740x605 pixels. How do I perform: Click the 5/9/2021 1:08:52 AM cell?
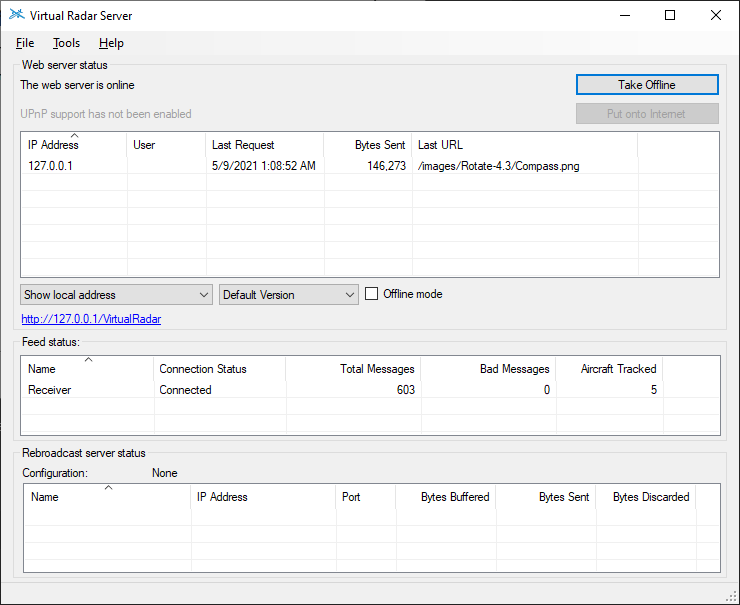264,166
